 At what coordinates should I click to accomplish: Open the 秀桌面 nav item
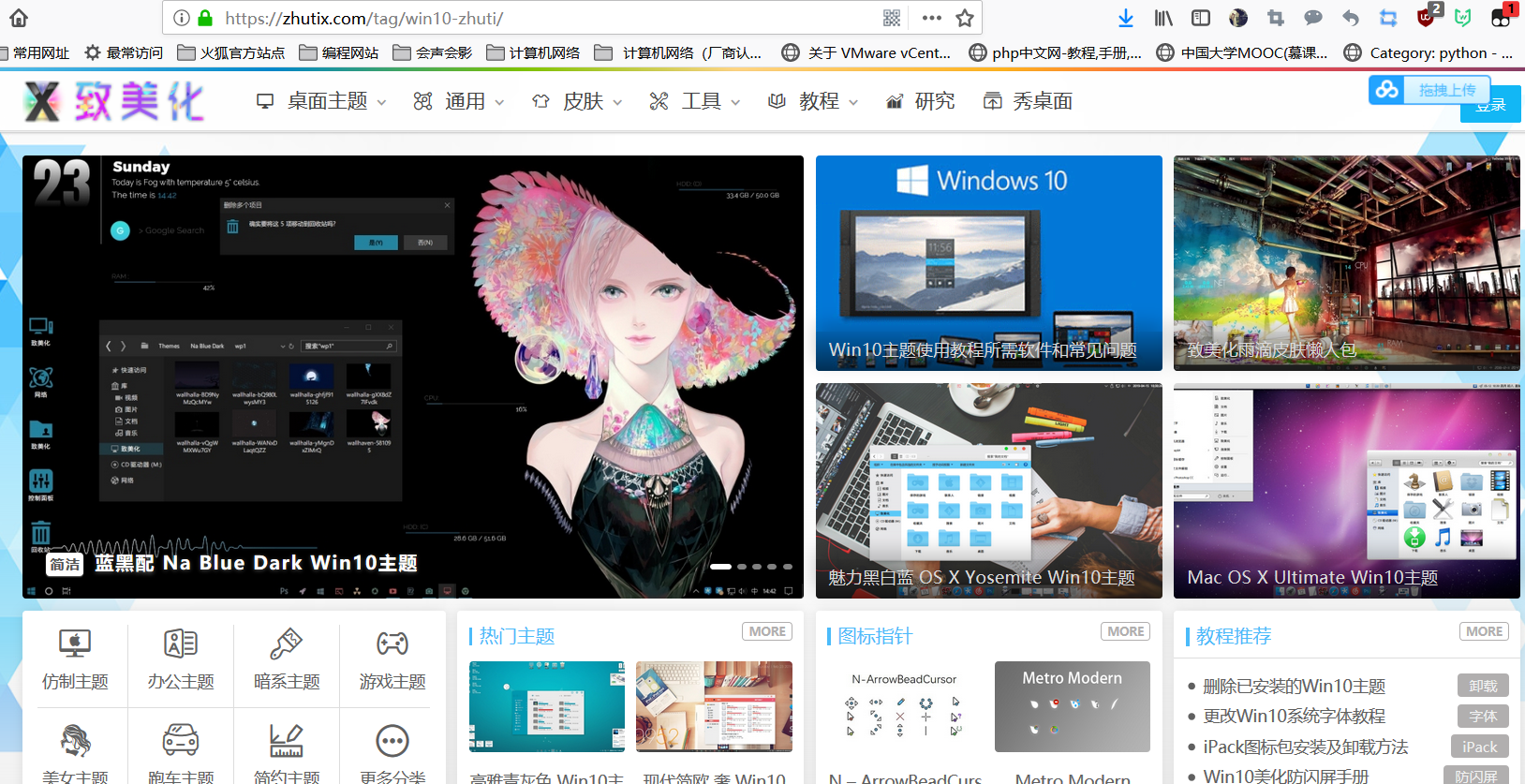coord(1028,101)
